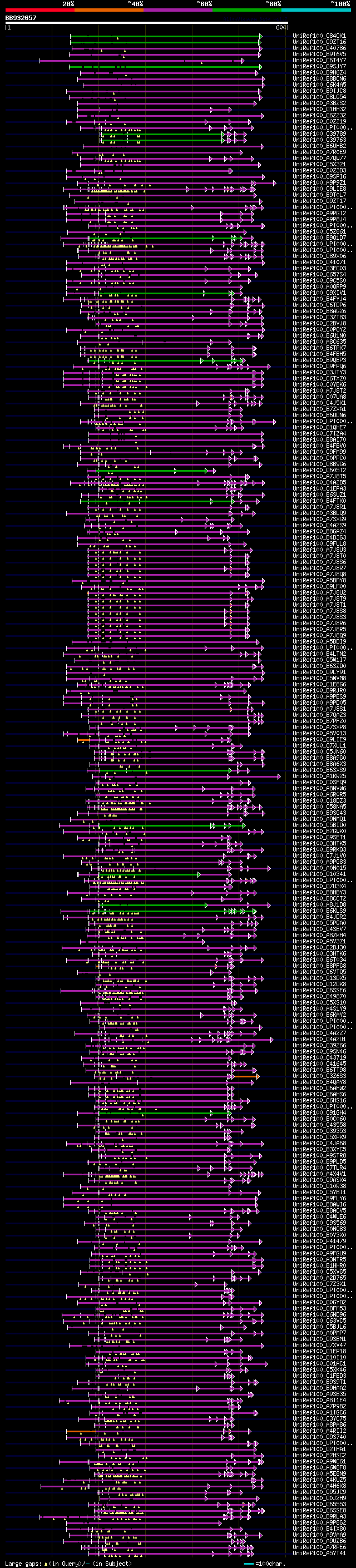Click the red 20% identity legend bar
This screenshot has width=356, height=1568.
(39, 10)
